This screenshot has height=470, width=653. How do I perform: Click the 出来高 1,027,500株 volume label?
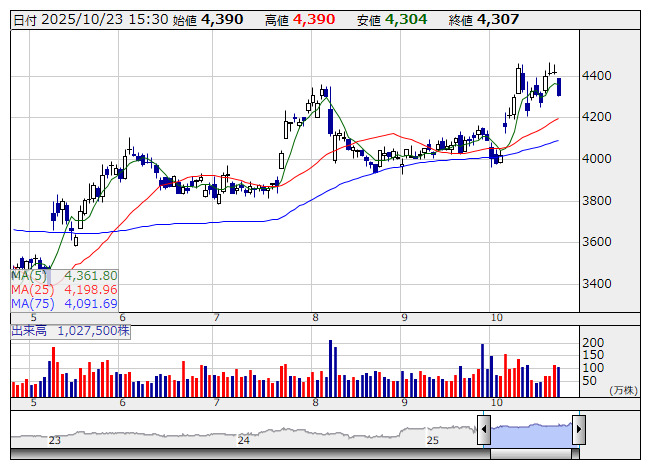pos(70,331)
